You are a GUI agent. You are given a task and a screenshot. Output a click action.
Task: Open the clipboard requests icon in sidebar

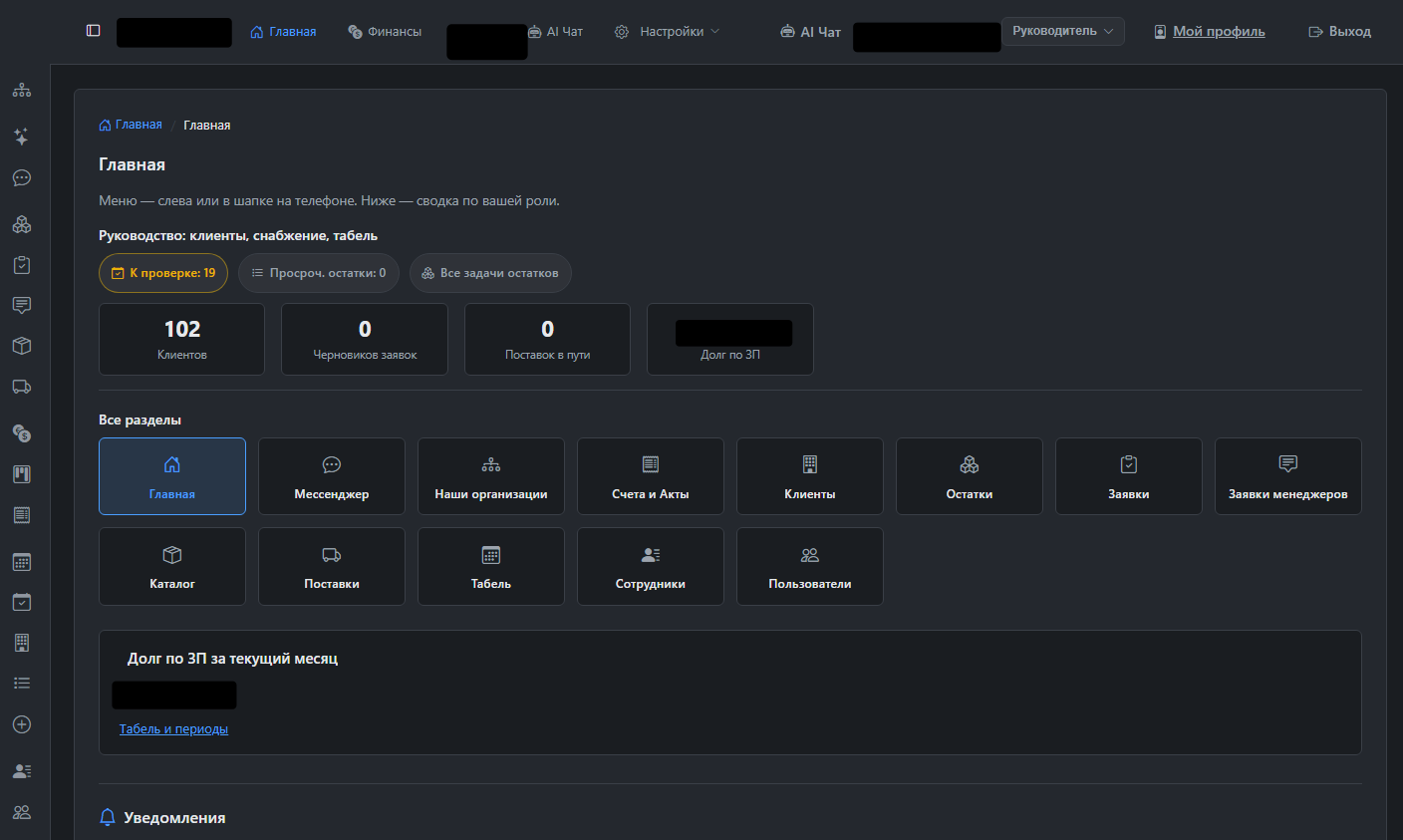pyautogui.click(x=22, y=265)
